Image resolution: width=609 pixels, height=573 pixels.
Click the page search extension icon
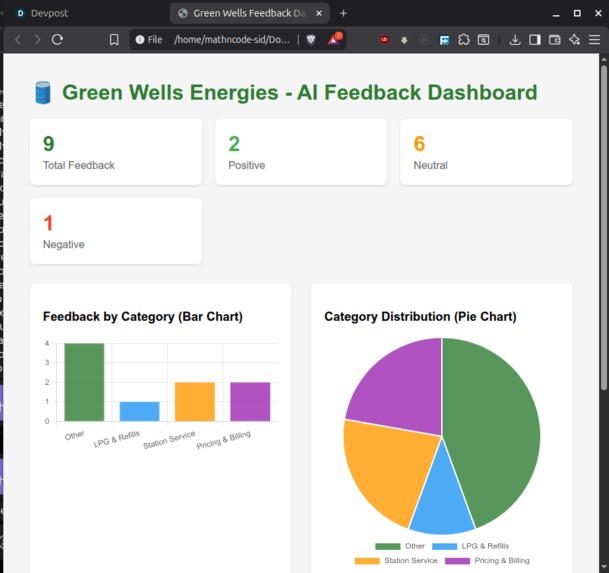pyautogui.click(x=484, y=40)
